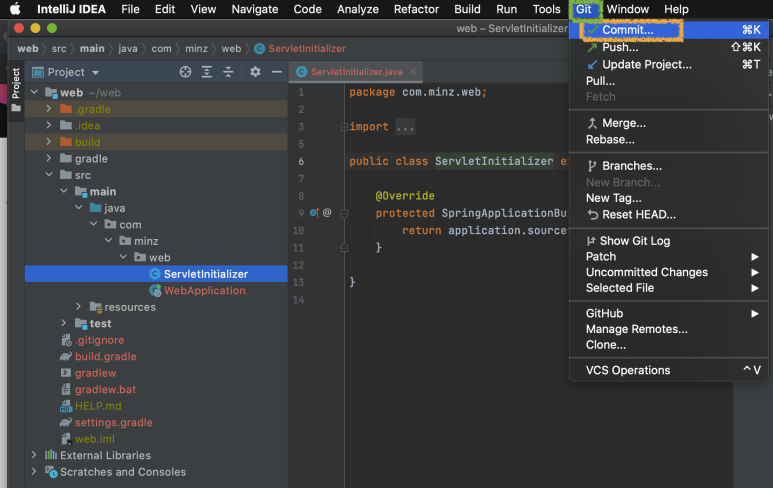Open the GitHub submenu
Image resolution: width=773 pixels, height=488 pixels.
(668, 314)
